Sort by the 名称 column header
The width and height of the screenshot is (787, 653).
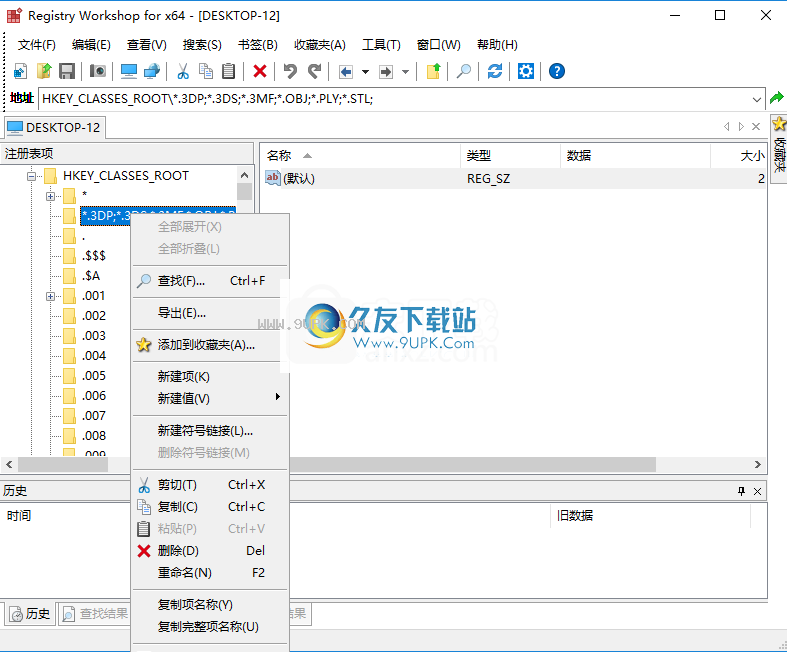click(x=360, y=156)
